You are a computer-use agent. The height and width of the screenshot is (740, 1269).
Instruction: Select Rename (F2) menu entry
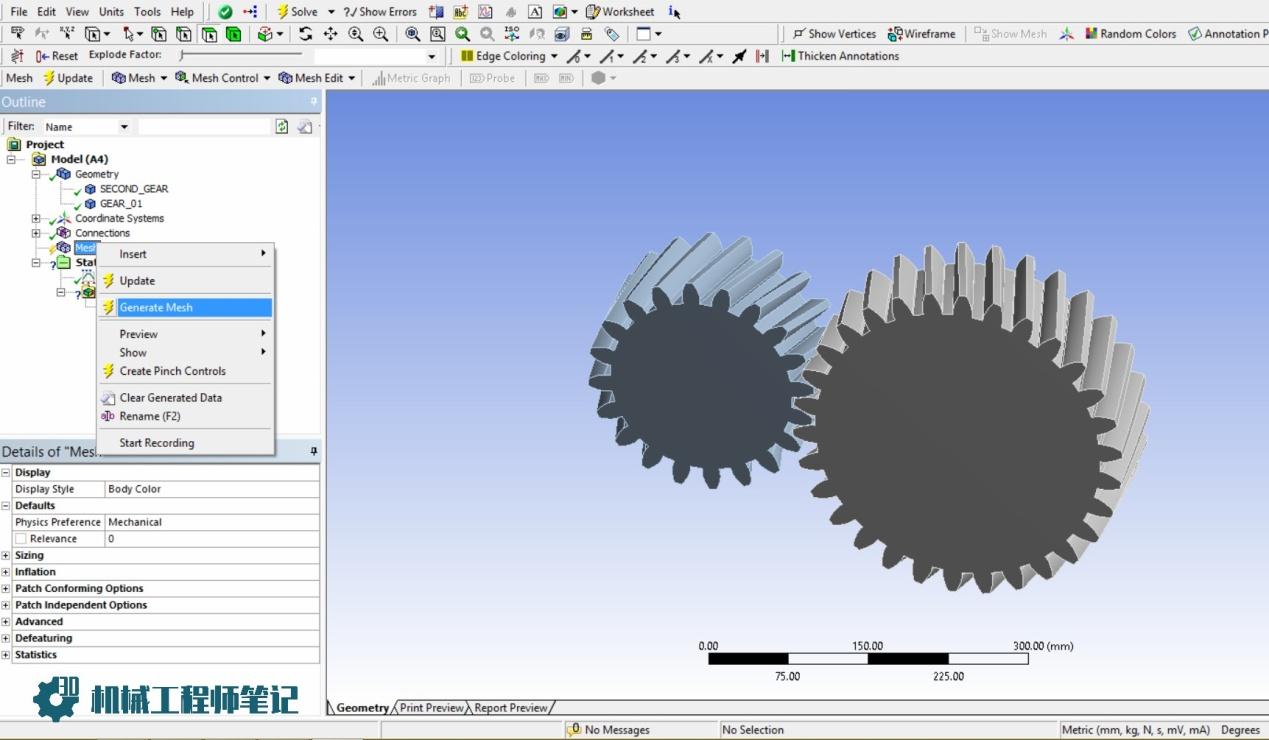tap(185, 416)
